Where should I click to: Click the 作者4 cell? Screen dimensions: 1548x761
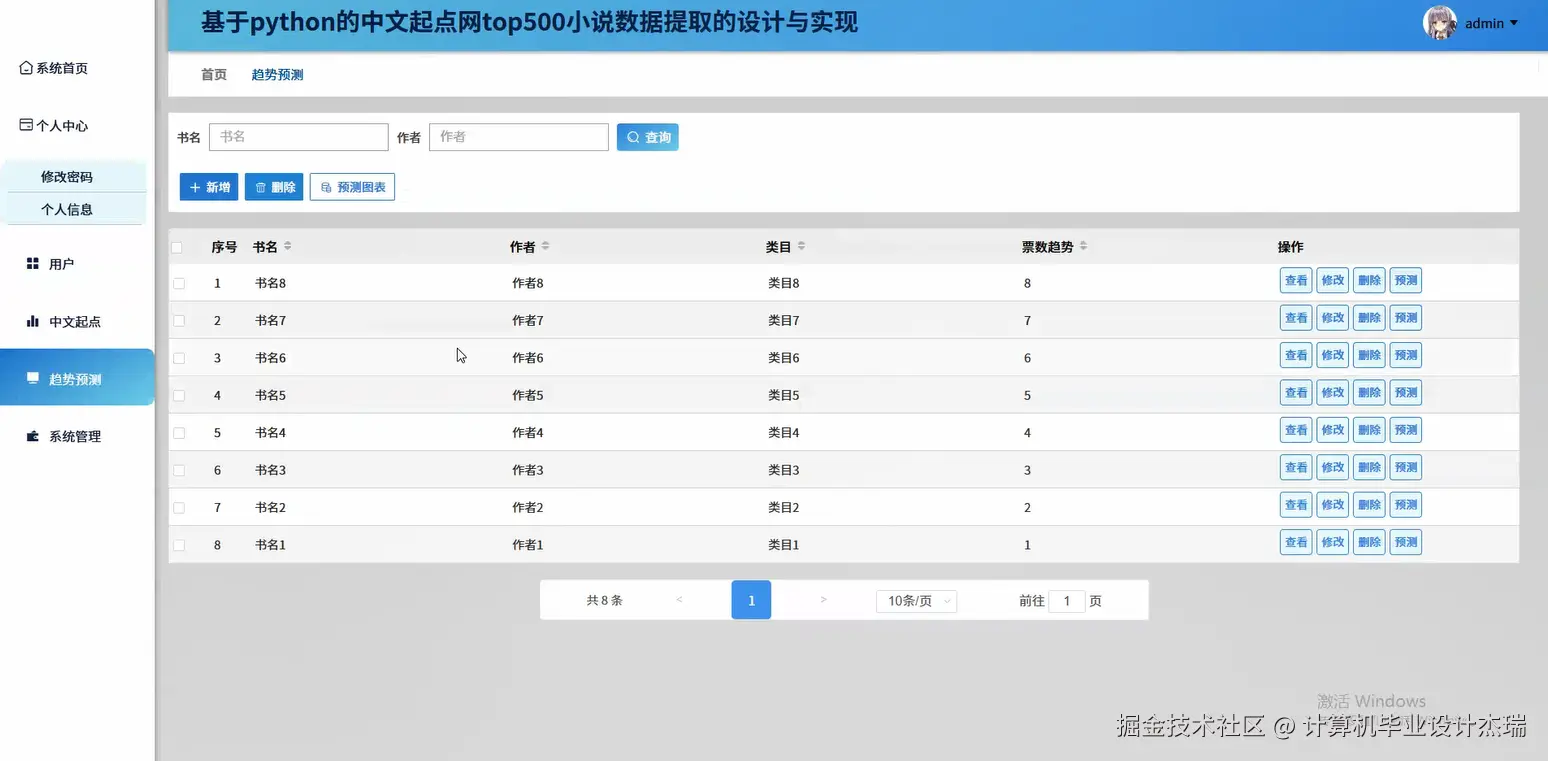click(x=528, y=433)
